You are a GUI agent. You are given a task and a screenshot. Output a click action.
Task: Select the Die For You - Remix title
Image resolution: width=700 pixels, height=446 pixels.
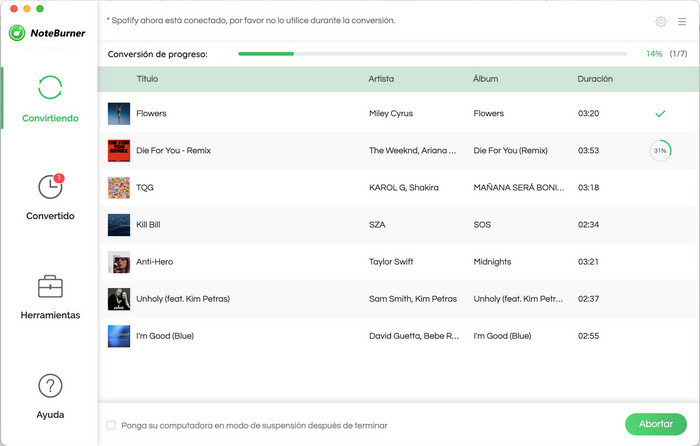point(173,150)
